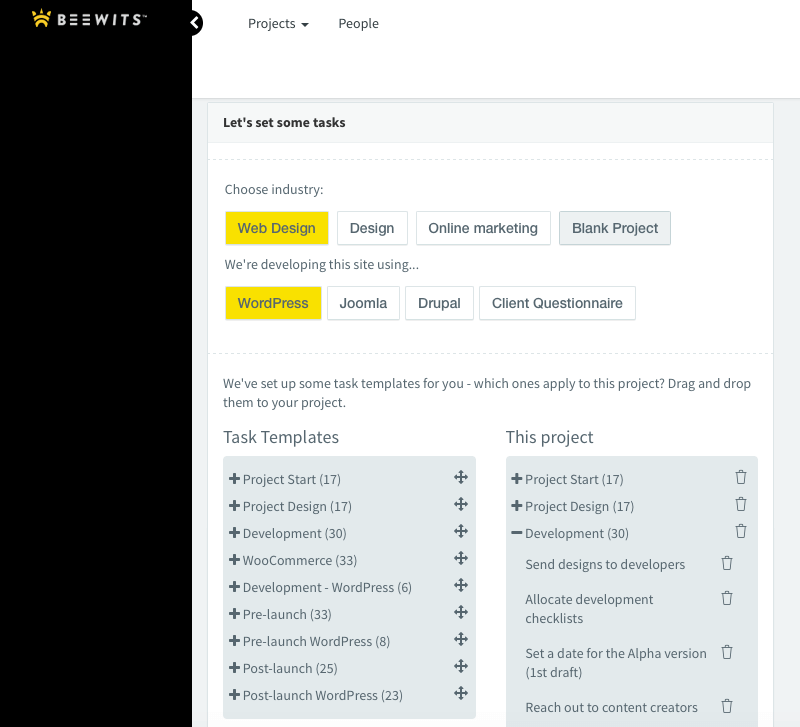Delete Project Design from This project
This screenshot has width=800, height=727.
(741, 505)
